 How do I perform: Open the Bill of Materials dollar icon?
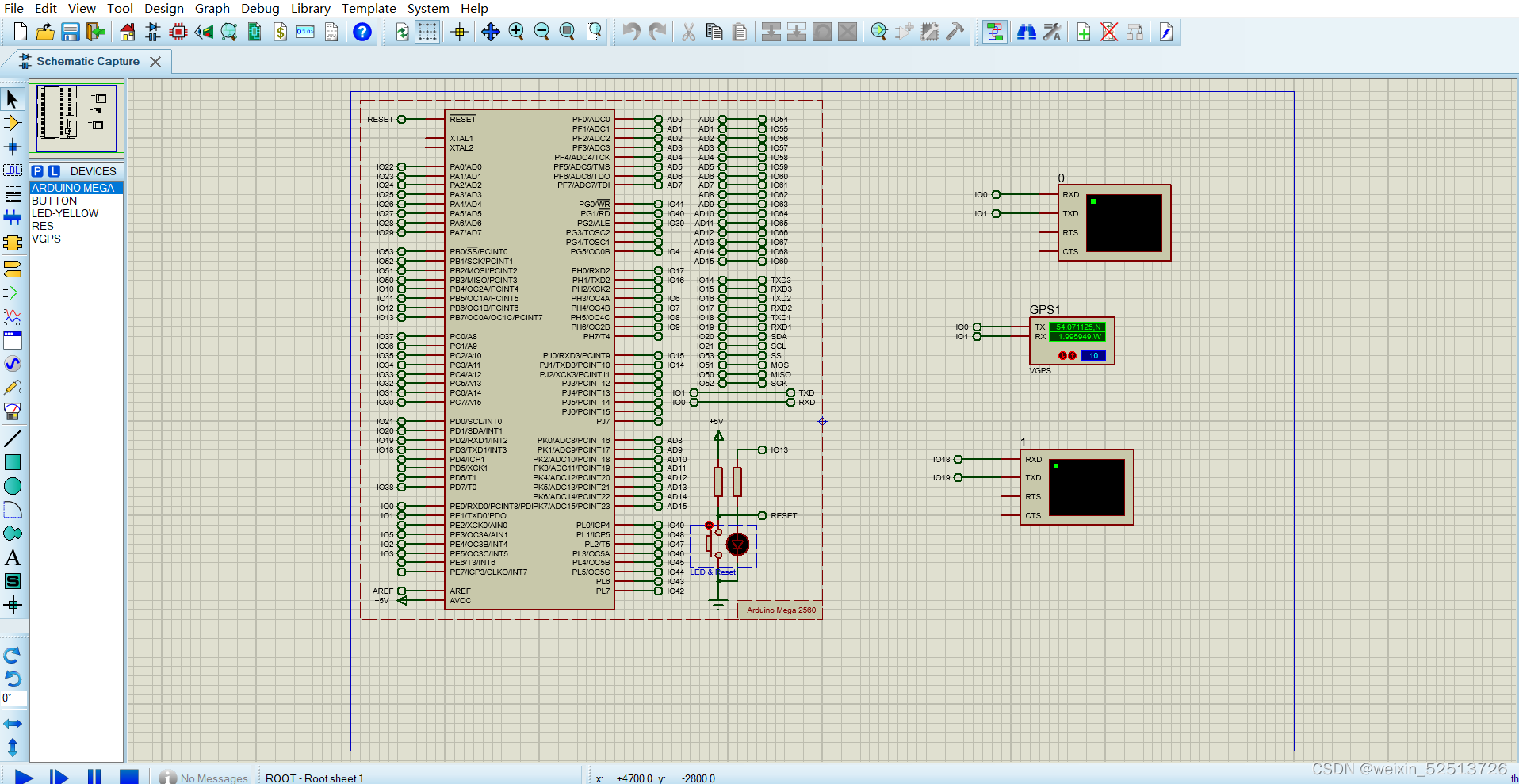pos(280,32)
